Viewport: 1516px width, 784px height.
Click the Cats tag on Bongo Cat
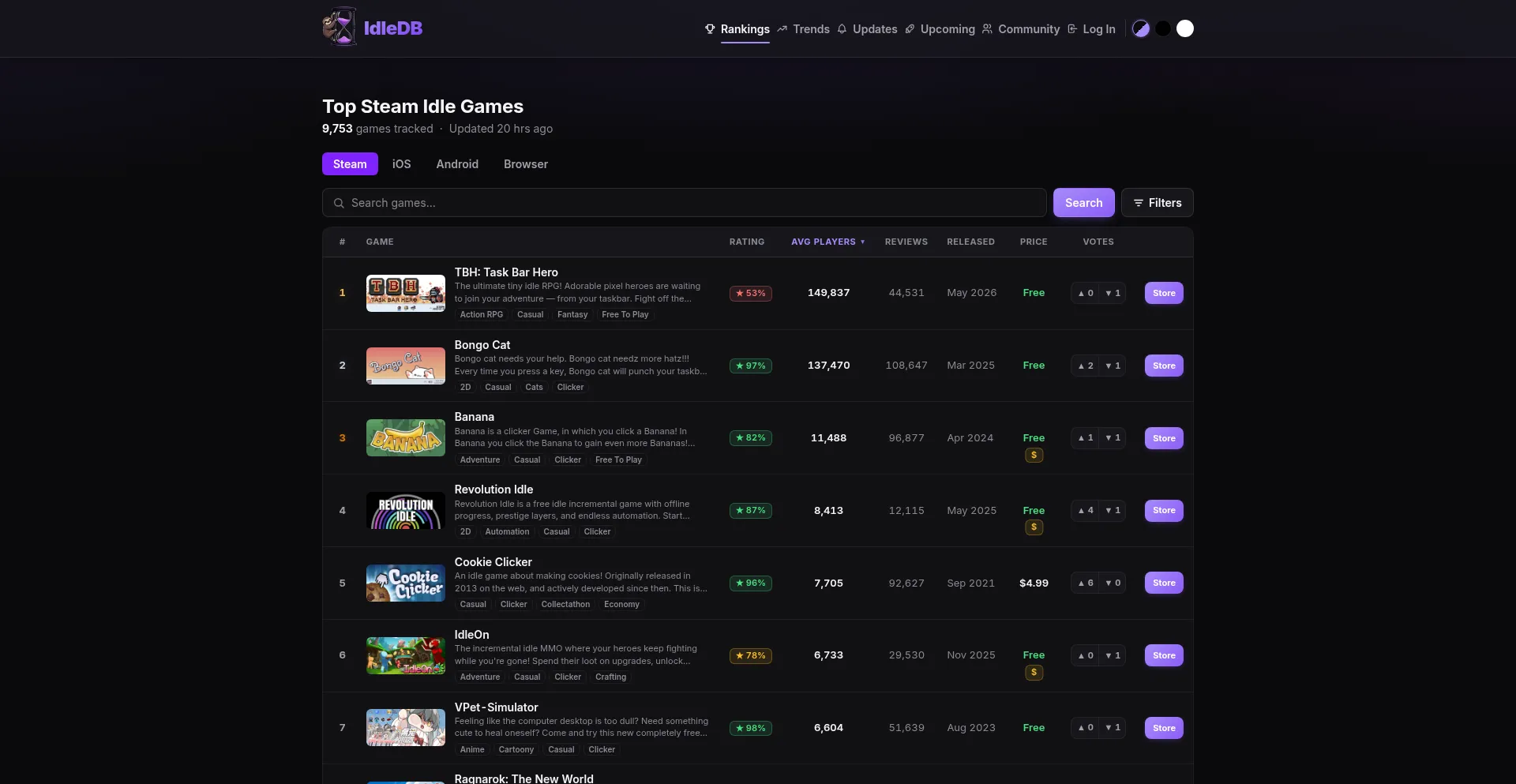pos(534,387)
